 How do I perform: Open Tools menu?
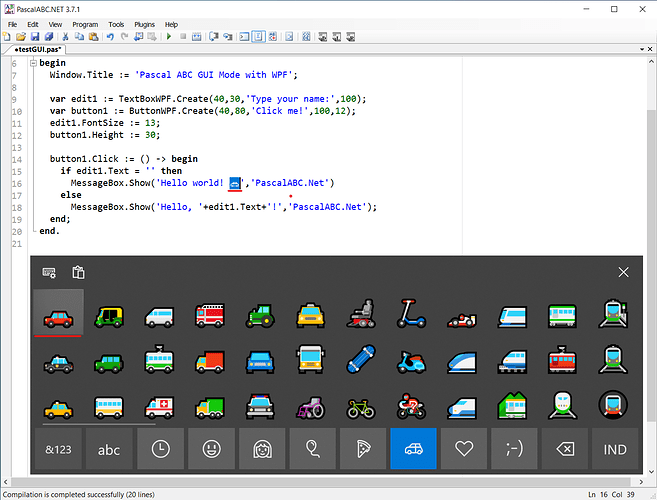116,24
